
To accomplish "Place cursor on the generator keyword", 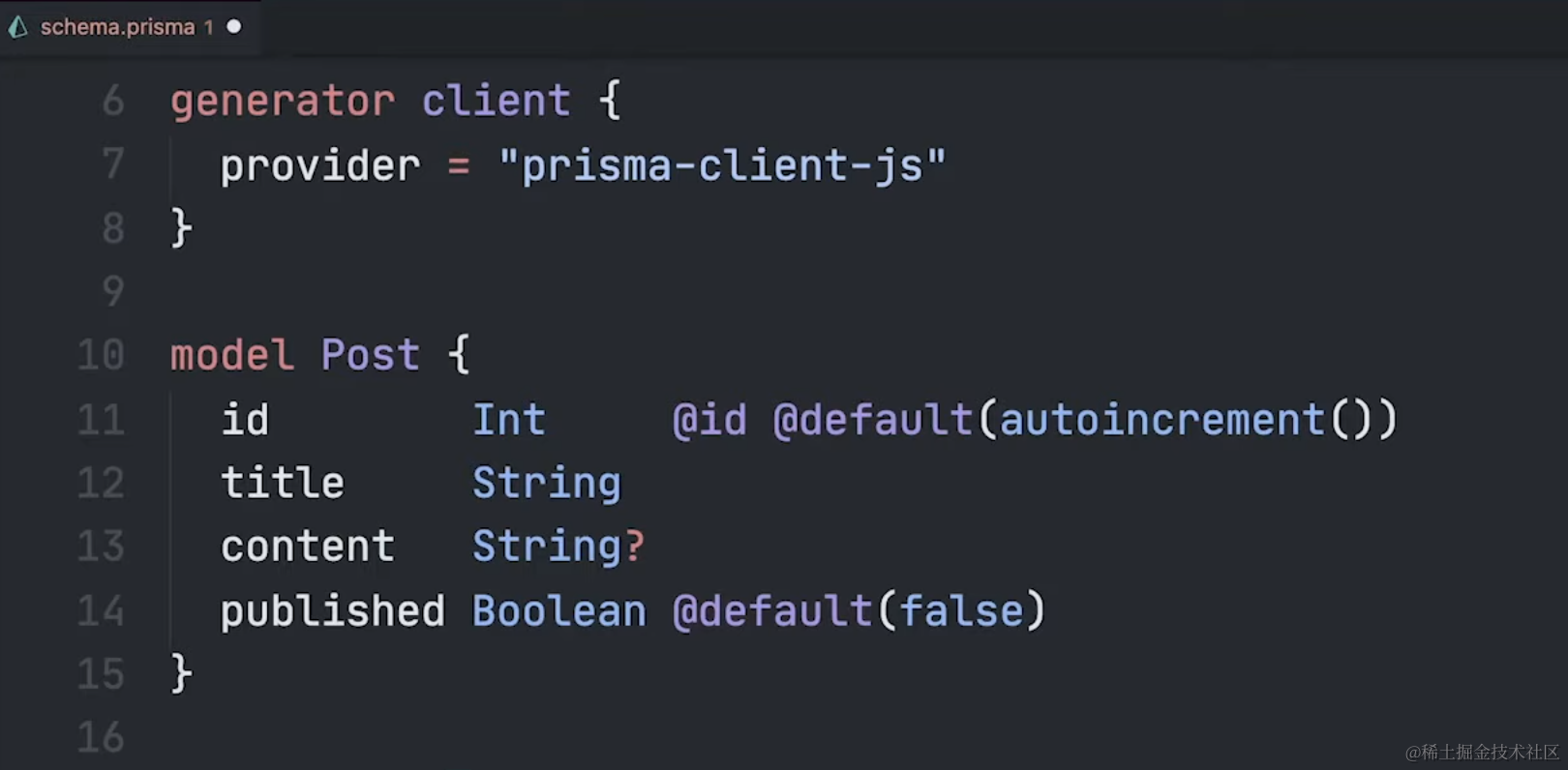I will (x=283, y=101).
